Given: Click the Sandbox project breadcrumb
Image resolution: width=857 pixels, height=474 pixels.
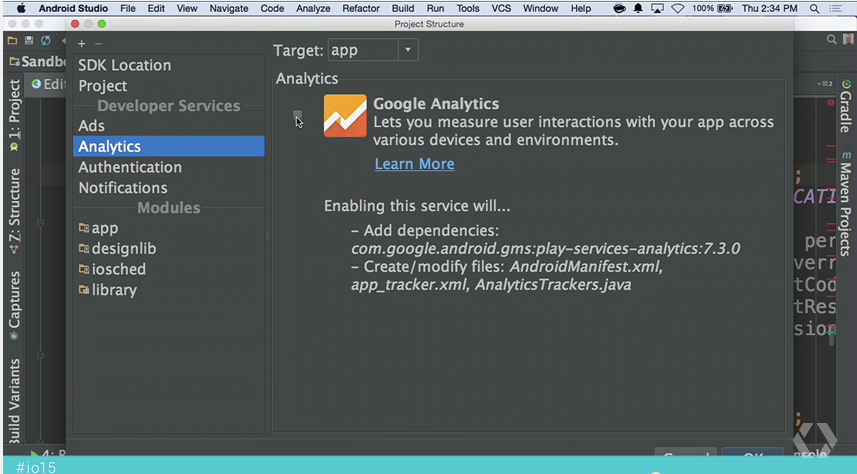Looking at the screenshot, I should pyautogui.click(x=38, y=61).
